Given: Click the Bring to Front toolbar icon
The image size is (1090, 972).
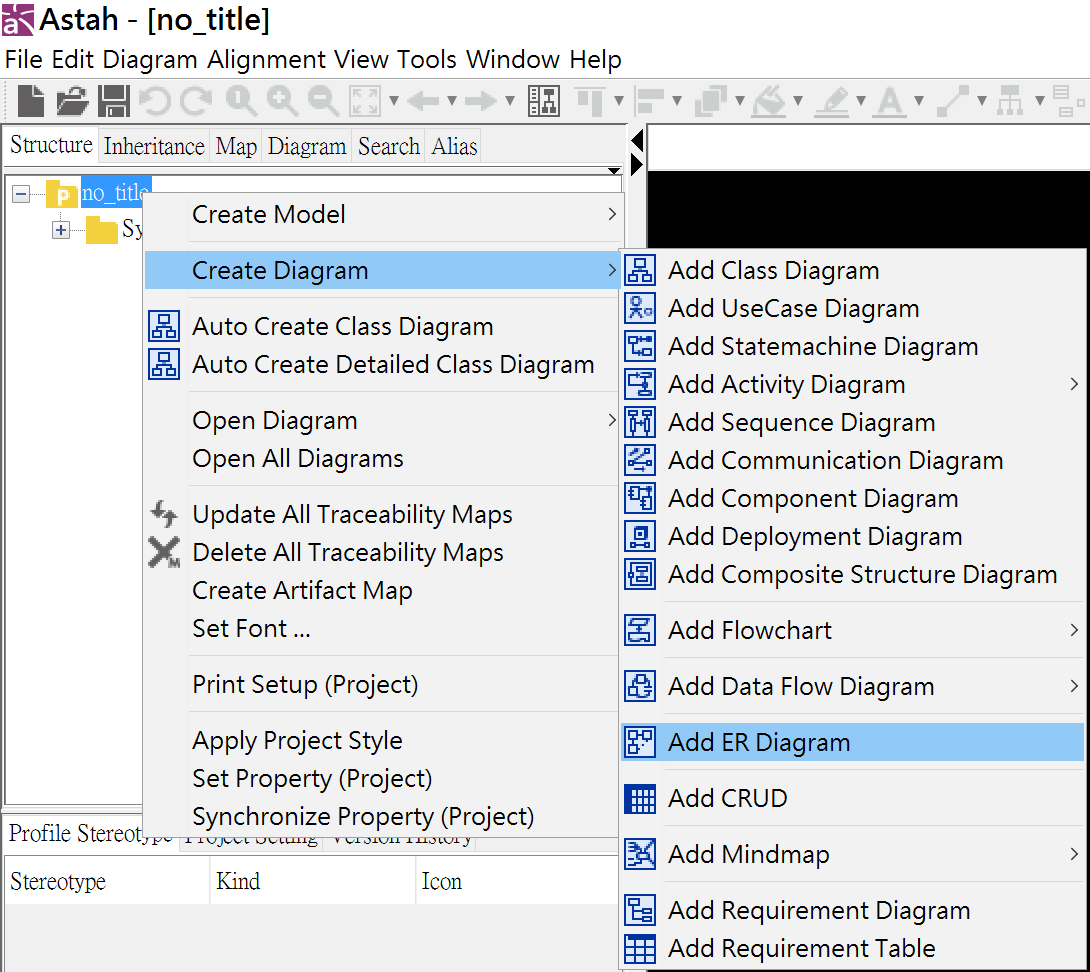Looking at the screenshot, I should 710,101.
